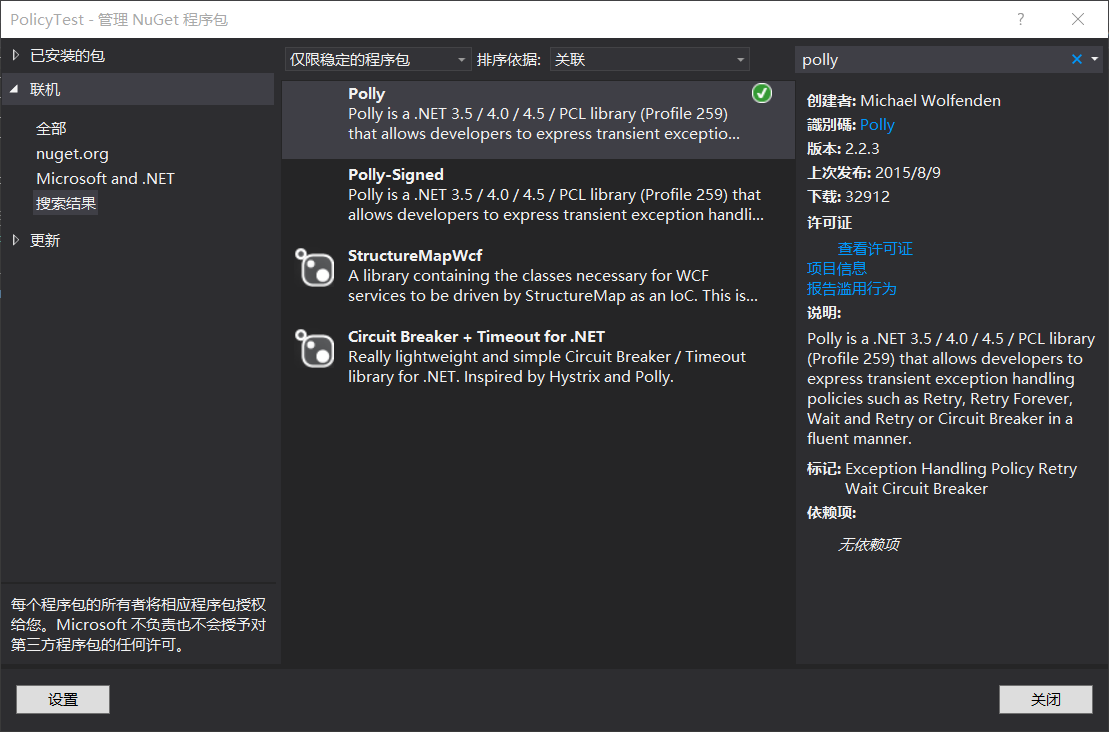Click the Circuit Breaker + Timeout package icon
The image size is (1109, 732).
click(x=314, y=349)
